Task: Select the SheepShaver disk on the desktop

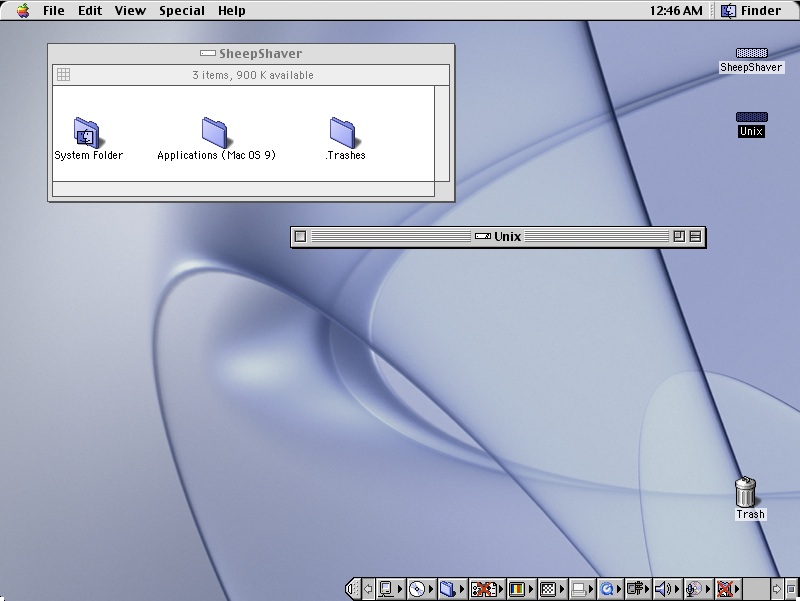Action: click(x=751, y=54)
